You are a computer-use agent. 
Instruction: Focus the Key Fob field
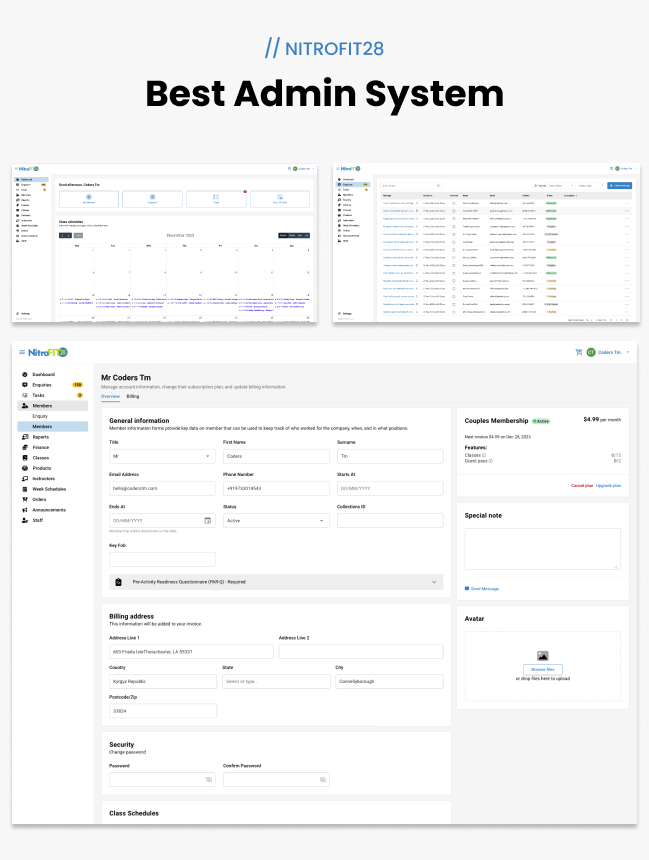162,559
